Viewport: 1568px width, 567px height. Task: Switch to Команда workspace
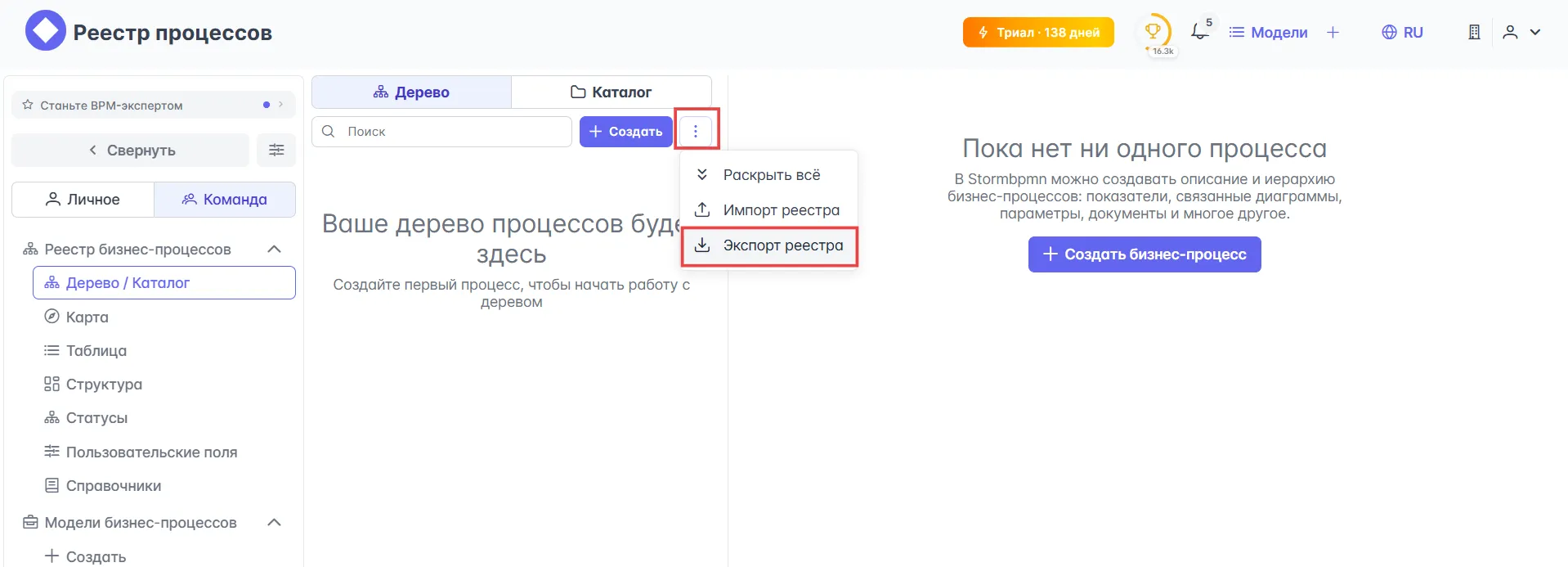coord(225,200)
